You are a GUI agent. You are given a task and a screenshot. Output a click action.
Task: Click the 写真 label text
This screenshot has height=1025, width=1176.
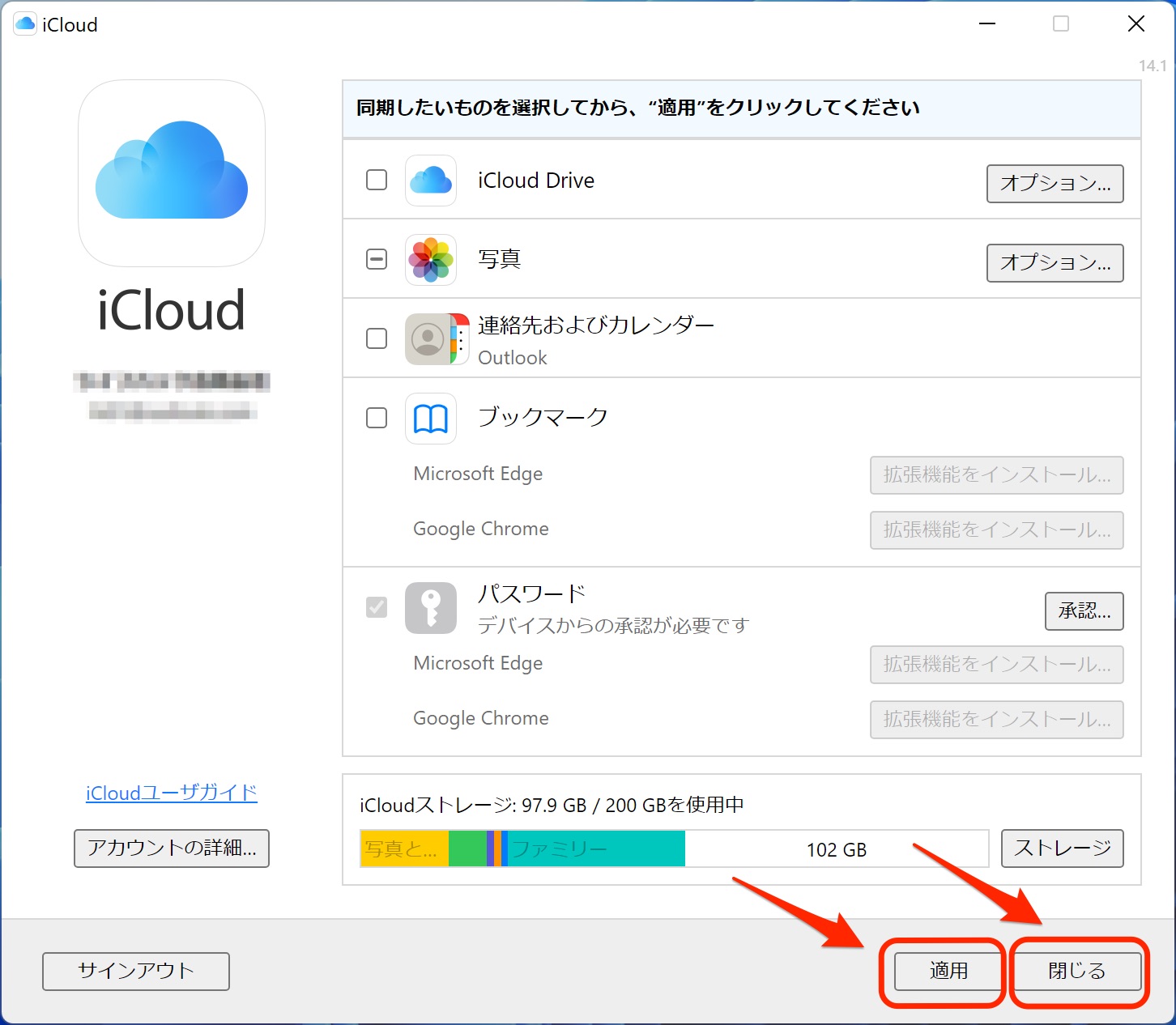499,259
